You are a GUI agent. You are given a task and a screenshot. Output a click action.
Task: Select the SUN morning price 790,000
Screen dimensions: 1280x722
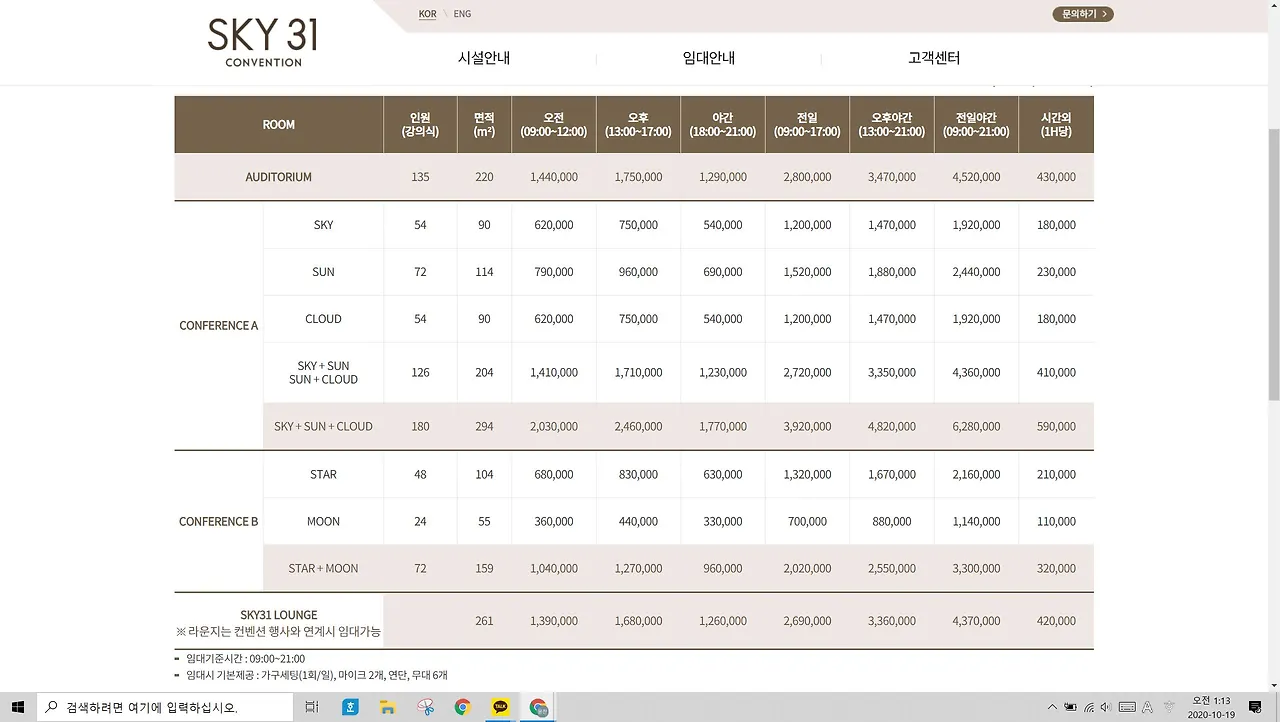[554, 272]
